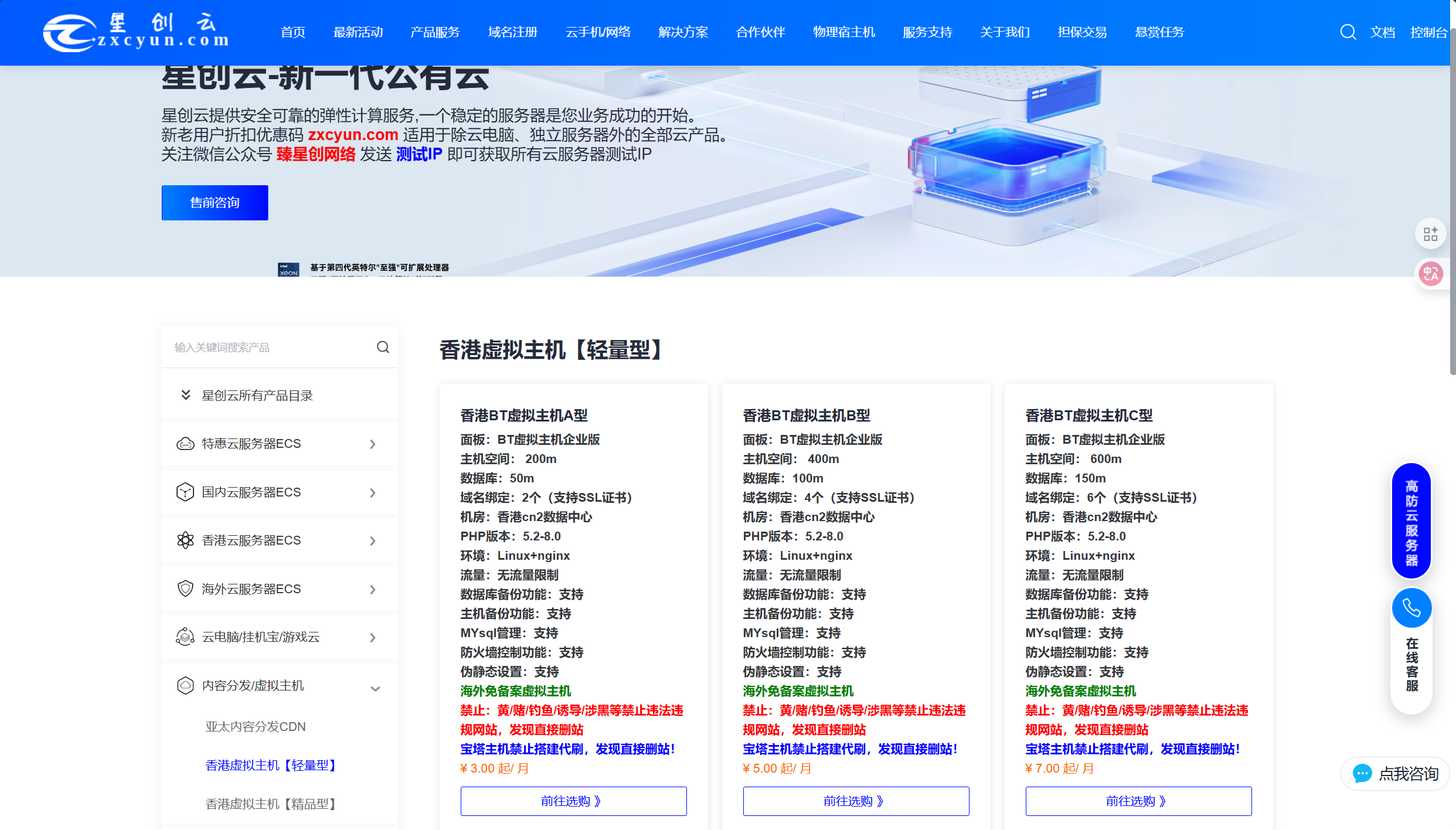Screen dimensions: 1456x830
Task: Select 亚太内容分发CDN in sidebar
Action: pyautogui.click(x=256, y=727)
